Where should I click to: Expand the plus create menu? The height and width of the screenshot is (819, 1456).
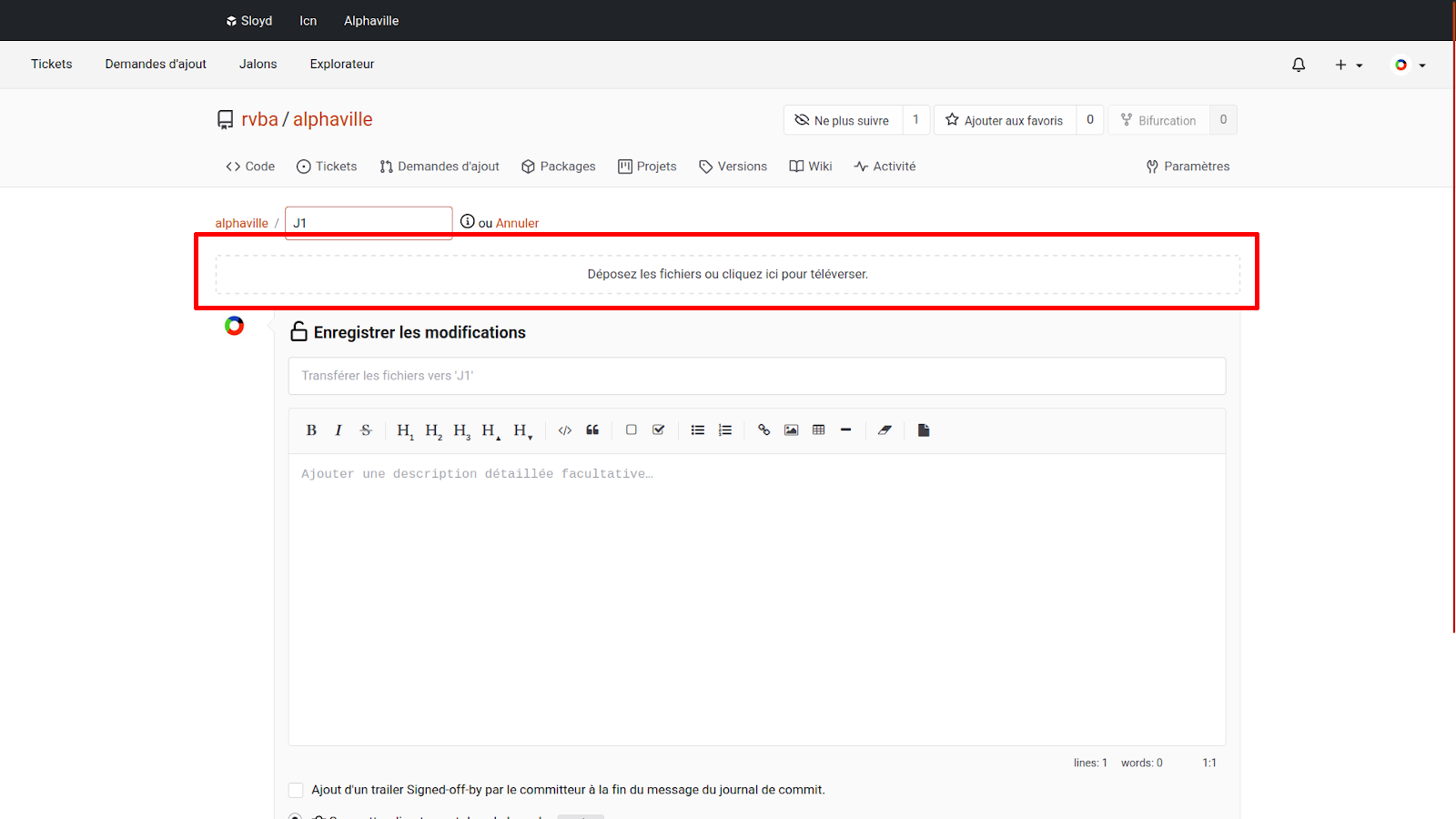tap(1348, 65)
